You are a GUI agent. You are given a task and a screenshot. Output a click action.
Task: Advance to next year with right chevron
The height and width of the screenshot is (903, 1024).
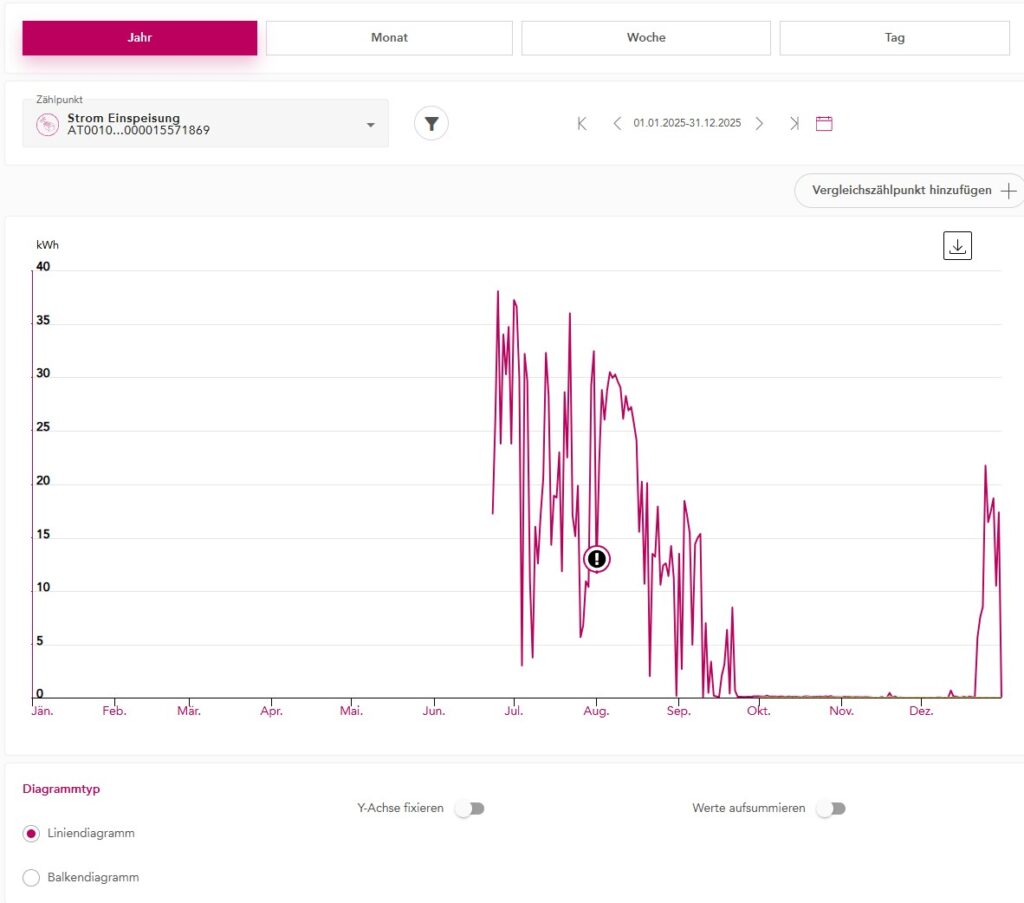point(759,124)
